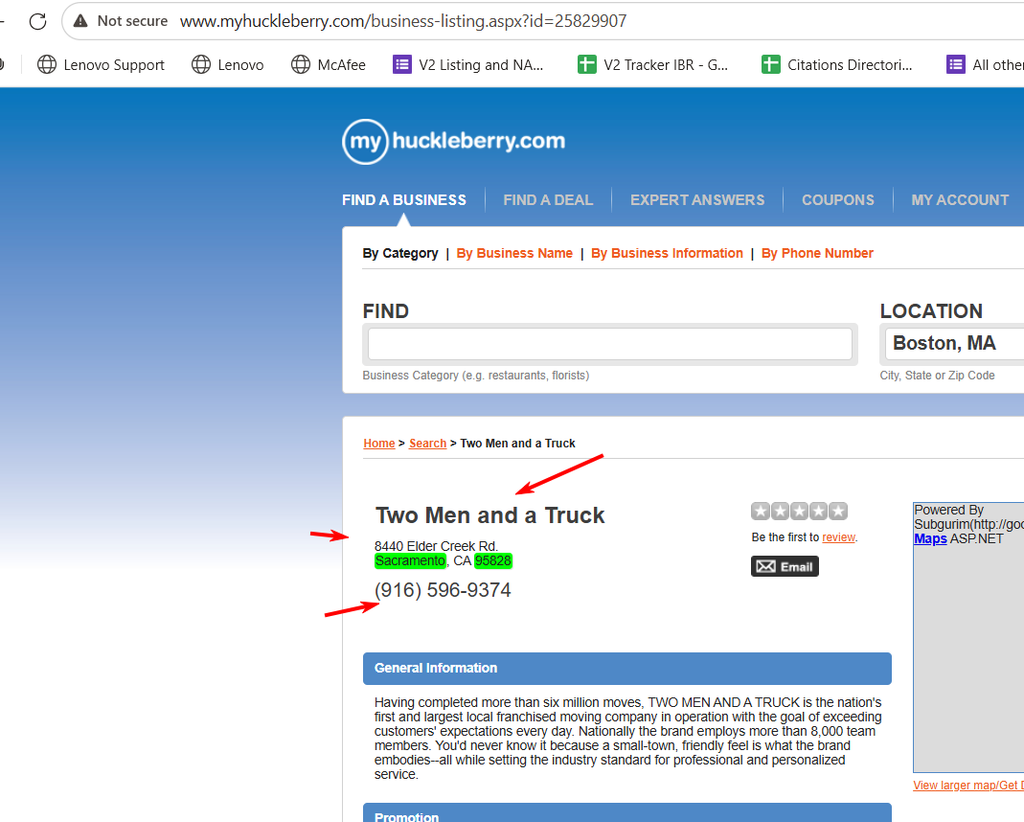Screen dimensions: 1024x822
Task: Open the McAfee bookmark
Action: [x=328, y=65]
